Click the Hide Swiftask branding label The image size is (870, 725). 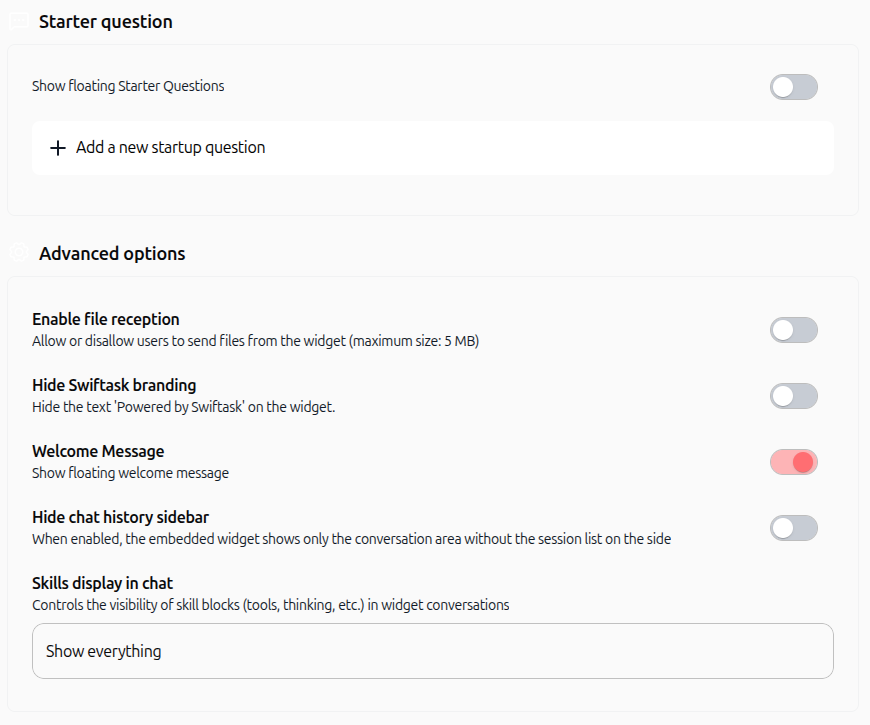pos(114,385)
